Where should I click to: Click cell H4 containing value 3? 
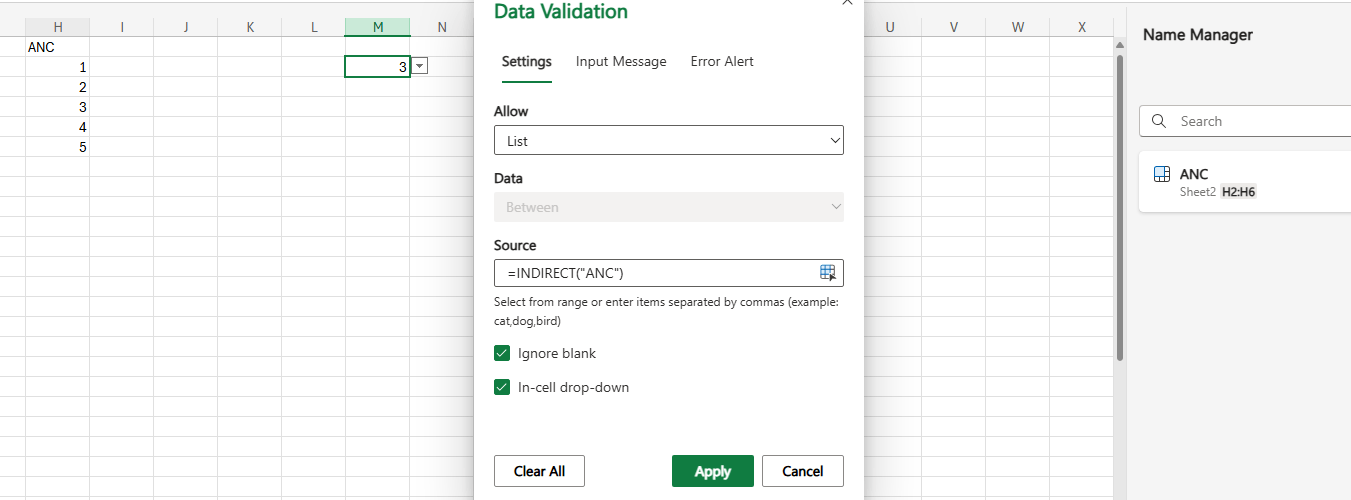click(x=58, y=107)
